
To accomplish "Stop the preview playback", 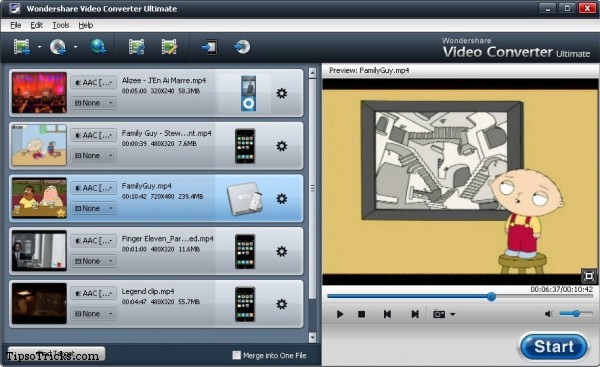I will tap(361, 314).
